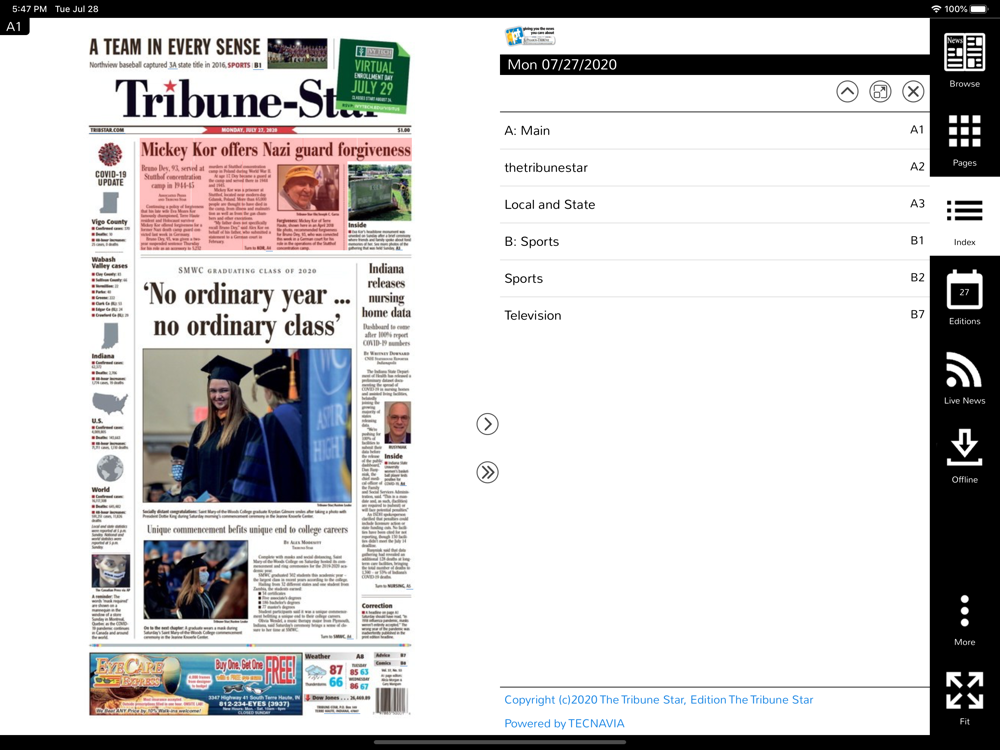Tap the 5:47 PM clock

29,9
